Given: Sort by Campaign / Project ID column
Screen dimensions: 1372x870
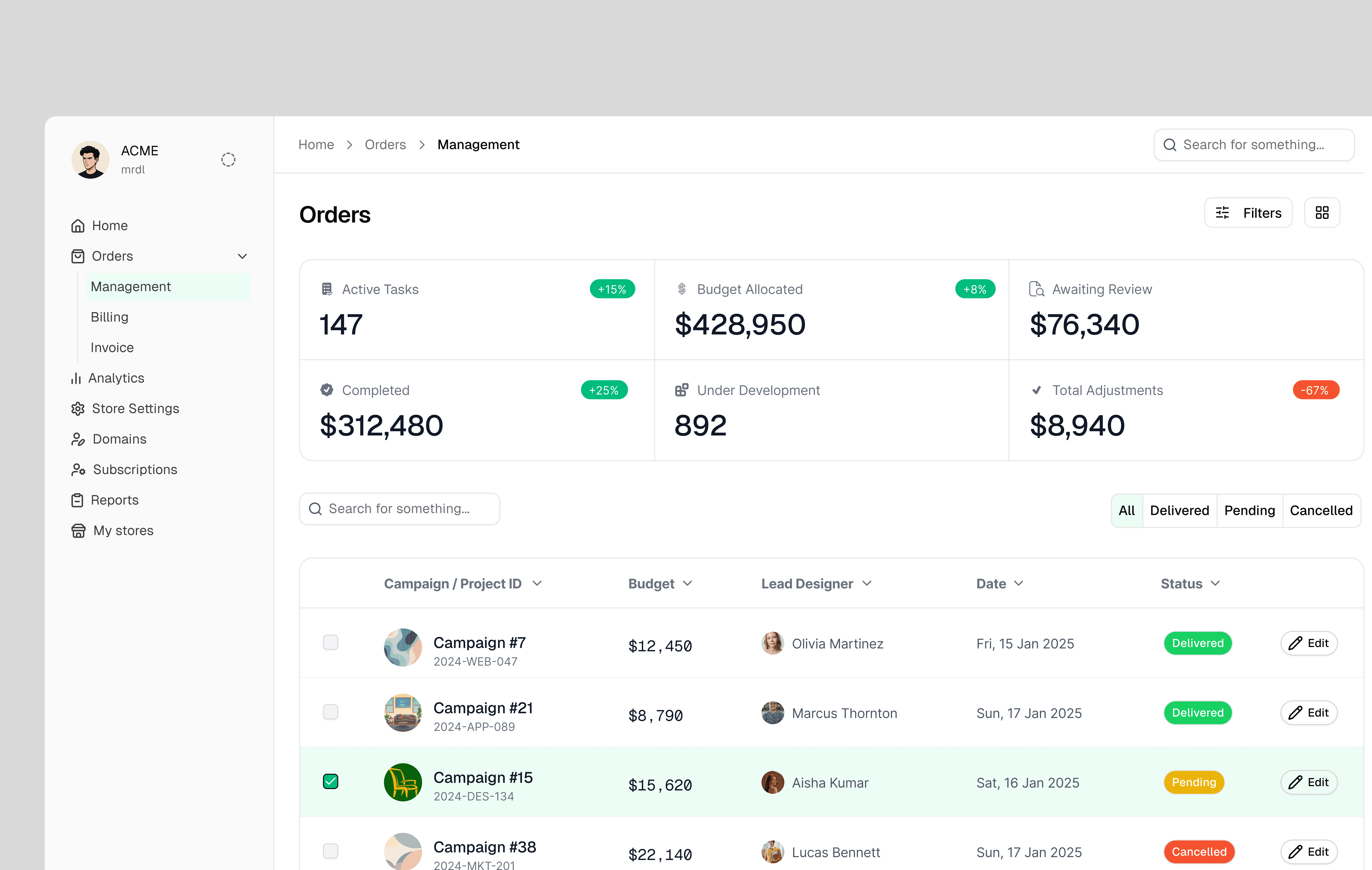Looking at the screenshot, I should 463,583.
